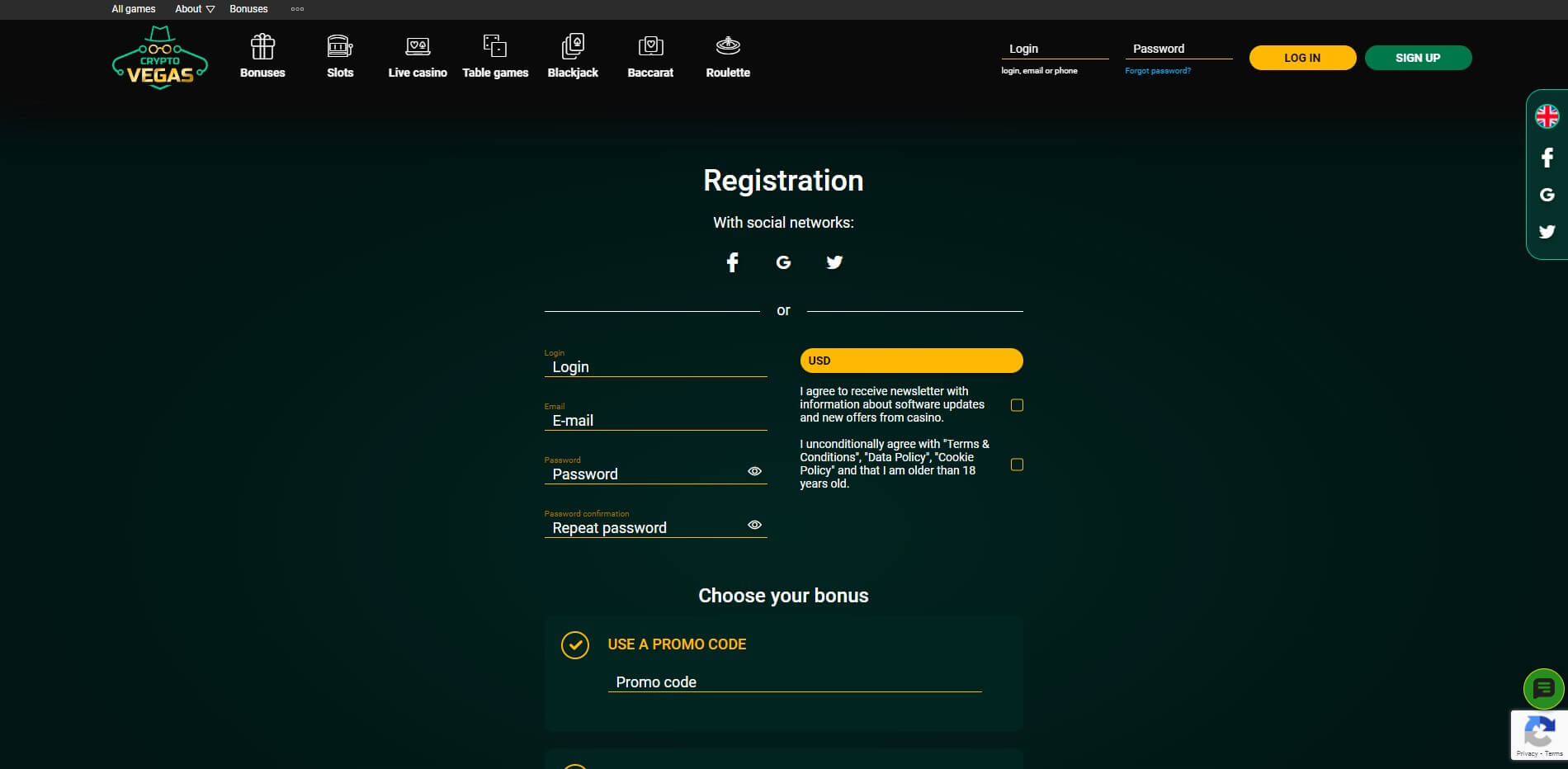
Task: Open the Baccarat card icon
Action: pos(650,46)
